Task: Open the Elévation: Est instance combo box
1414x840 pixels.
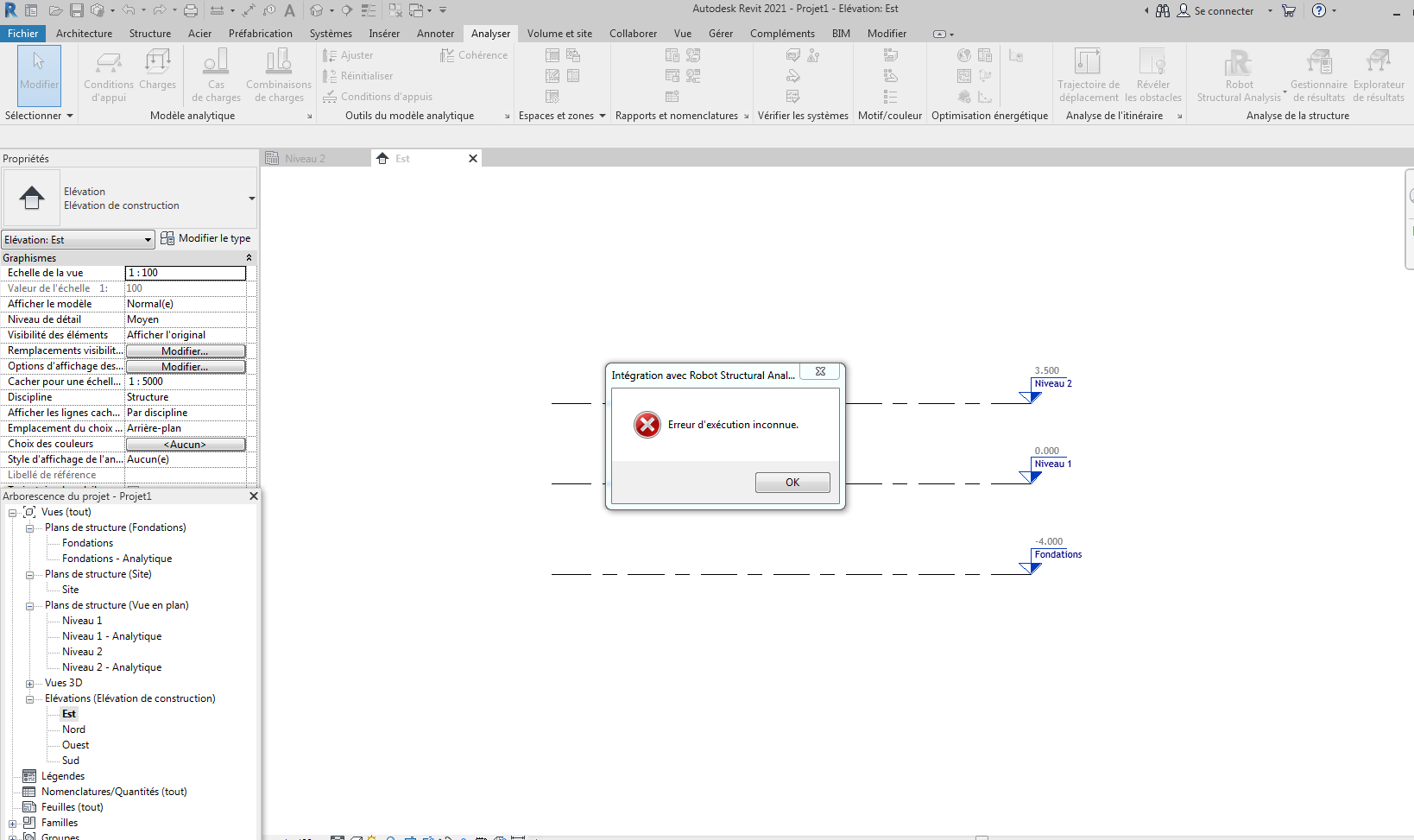Action: (x=78, y=239)
